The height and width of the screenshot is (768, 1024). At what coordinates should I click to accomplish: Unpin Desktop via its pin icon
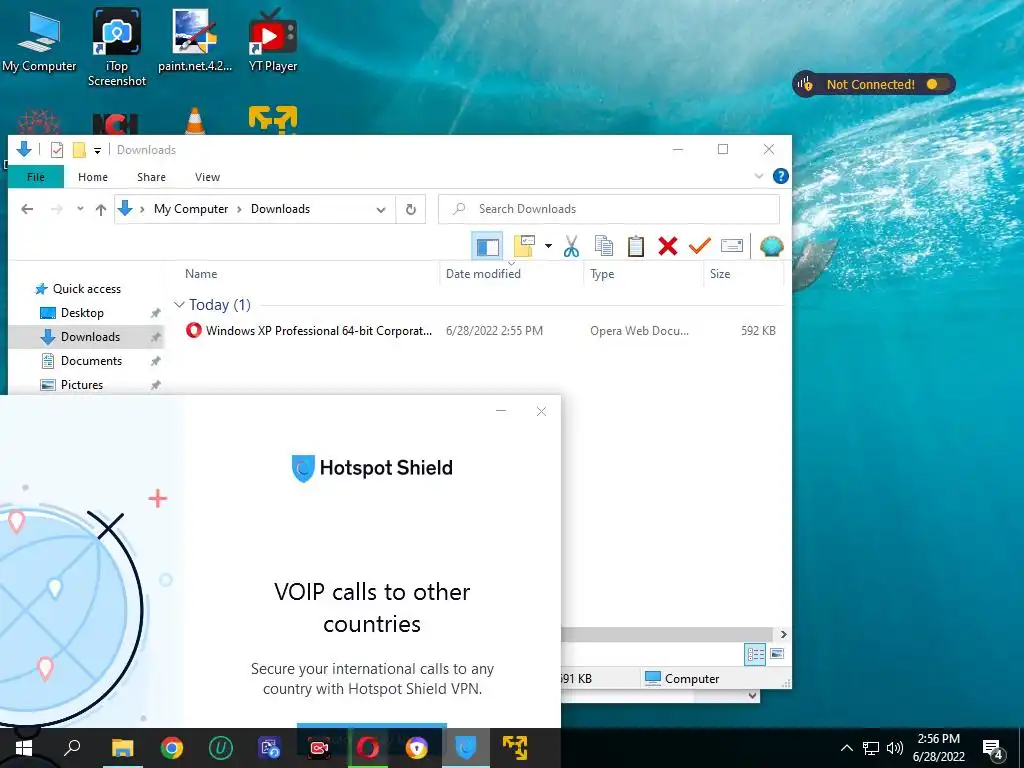155,313
